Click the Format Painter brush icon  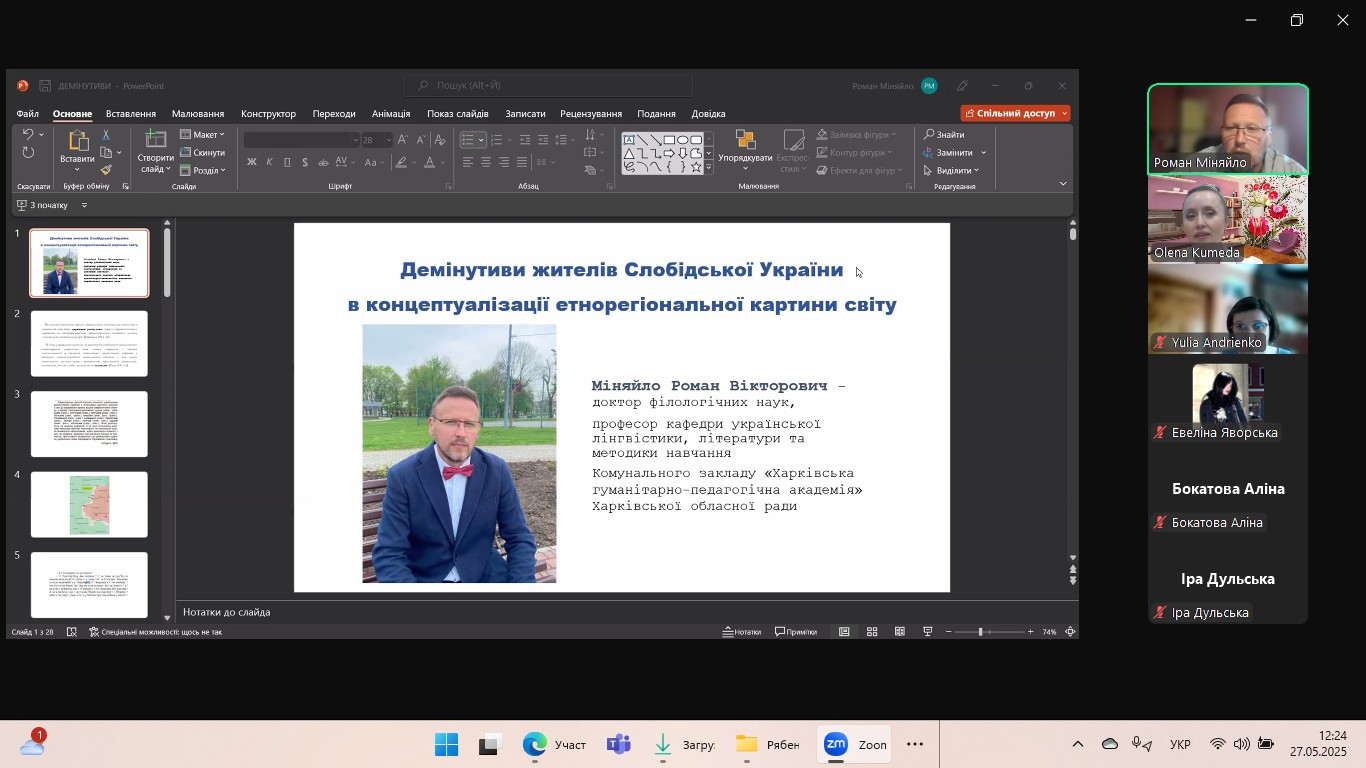click(x=106, y=170)
